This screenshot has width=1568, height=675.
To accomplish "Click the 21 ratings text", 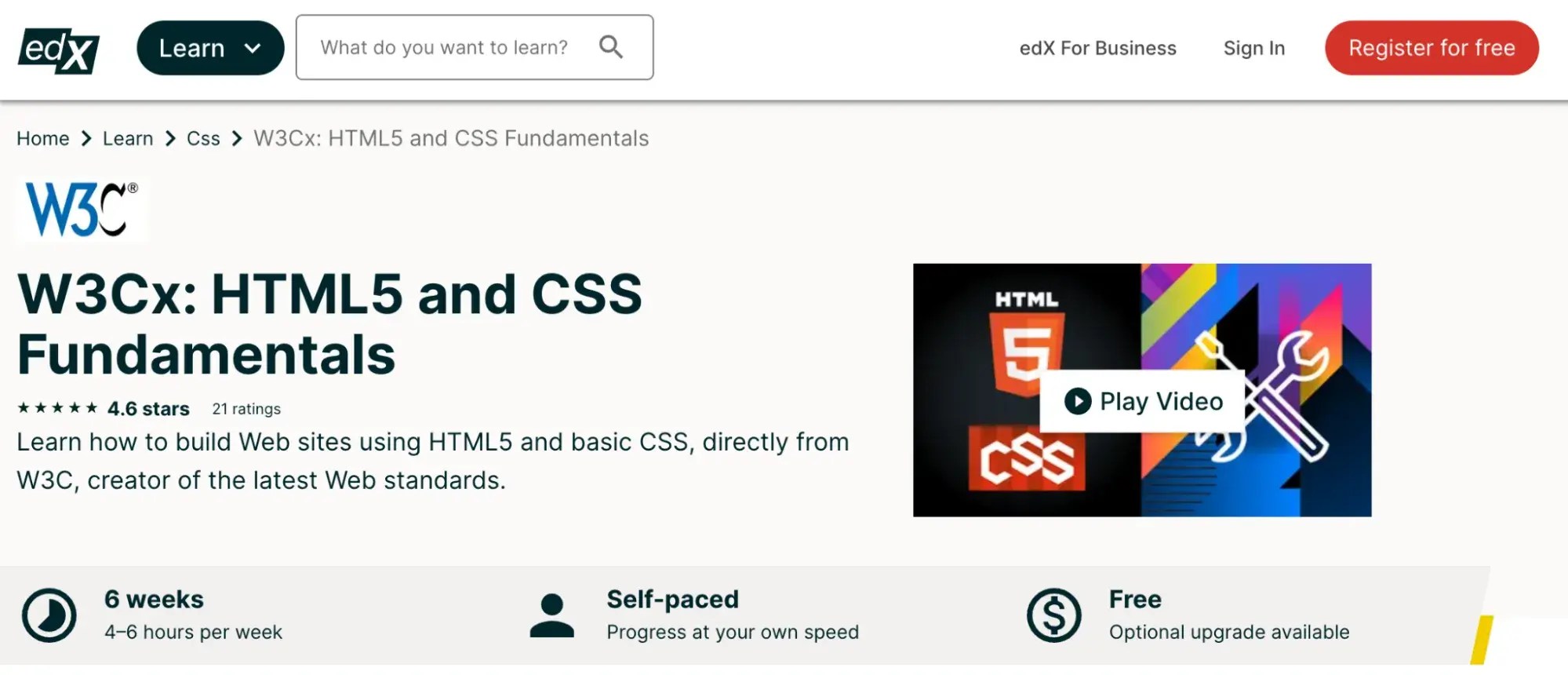I will point(246,409).
